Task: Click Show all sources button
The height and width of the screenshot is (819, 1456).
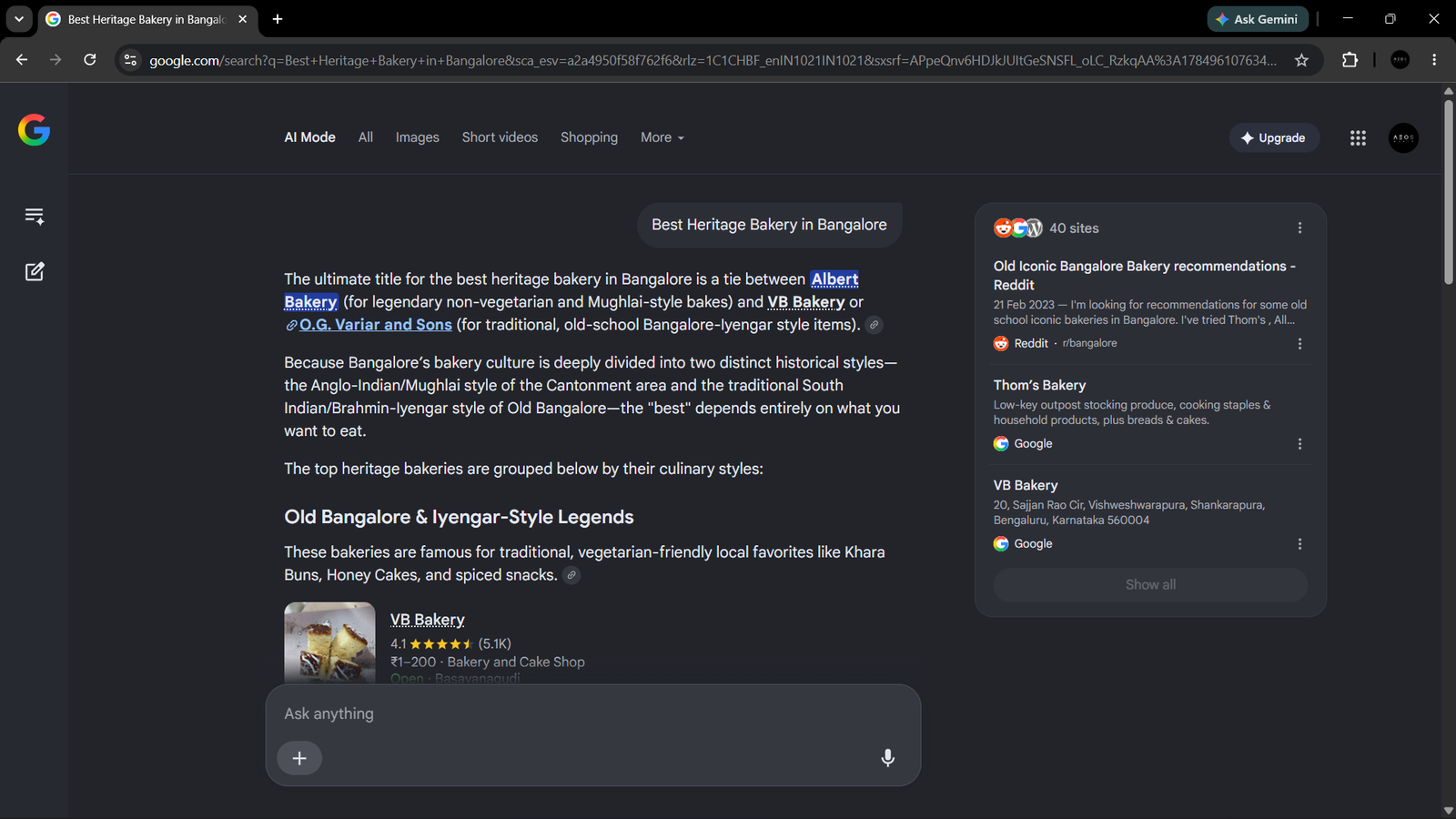Action: tap(1150, 584)
